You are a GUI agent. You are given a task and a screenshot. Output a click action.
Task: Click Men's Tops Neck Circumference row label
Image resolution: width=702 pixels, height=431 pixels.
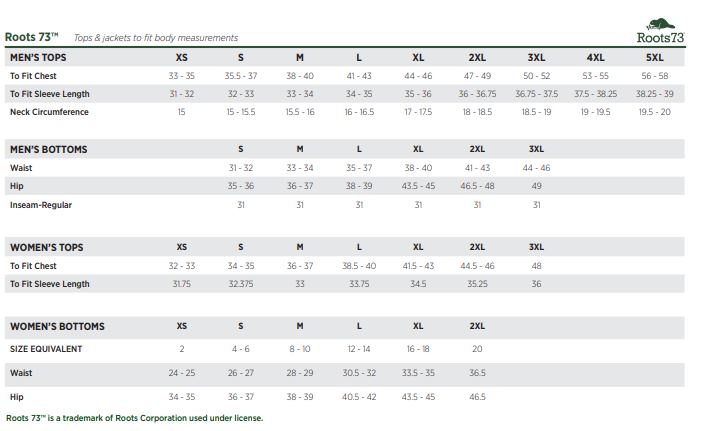[x=49, y=112]
